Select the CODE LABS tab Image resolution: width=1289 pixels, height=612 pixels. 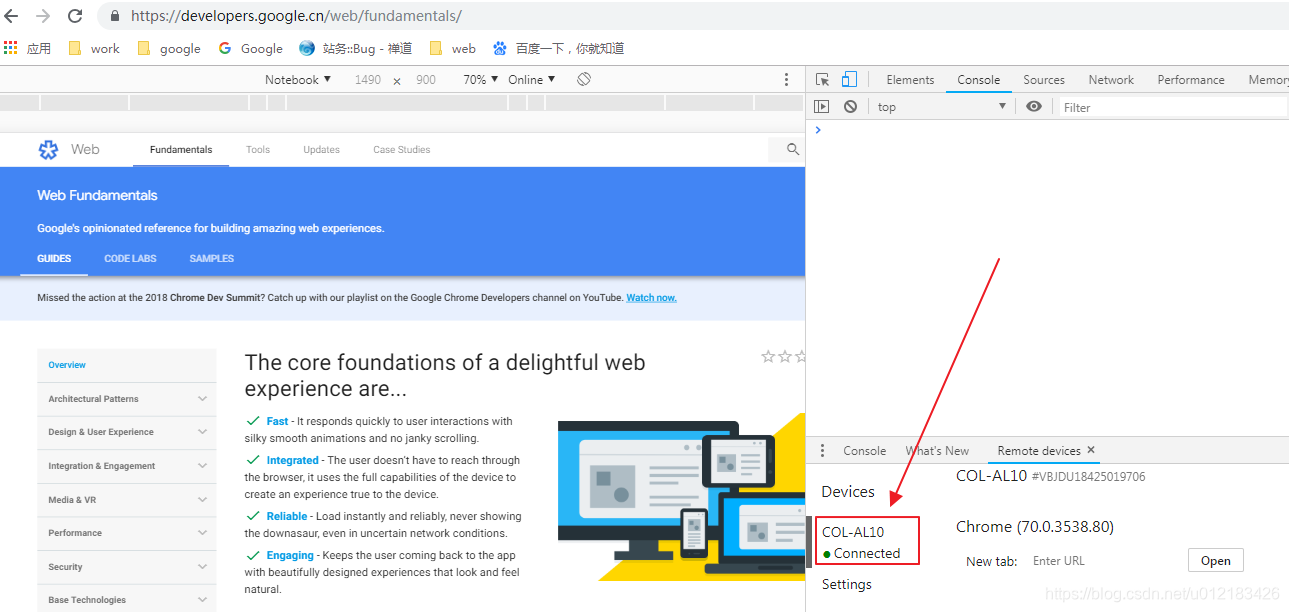pos(130,259)
